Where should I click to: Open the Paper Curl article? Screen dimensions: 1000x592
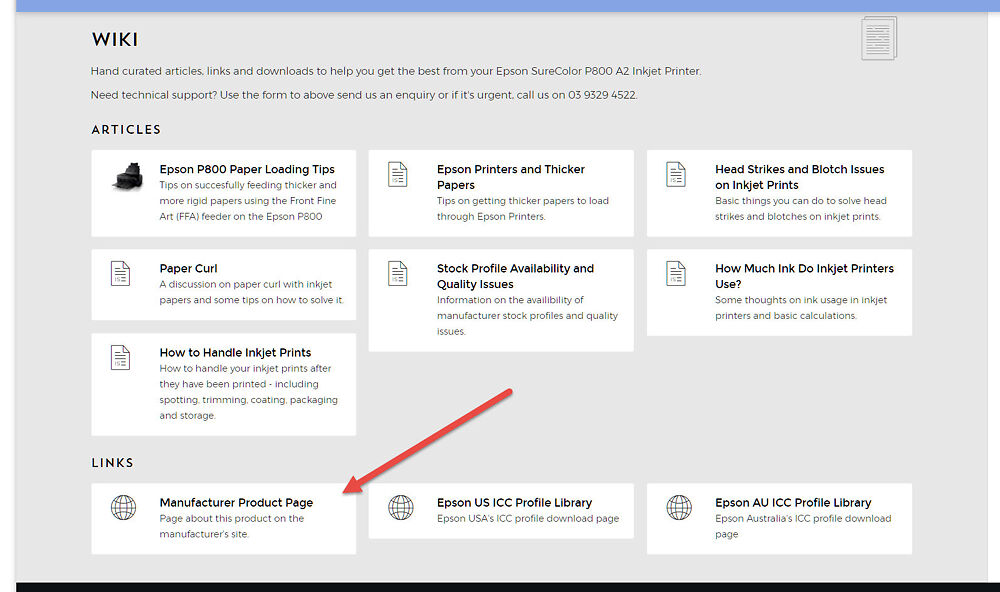pos(188,269)
